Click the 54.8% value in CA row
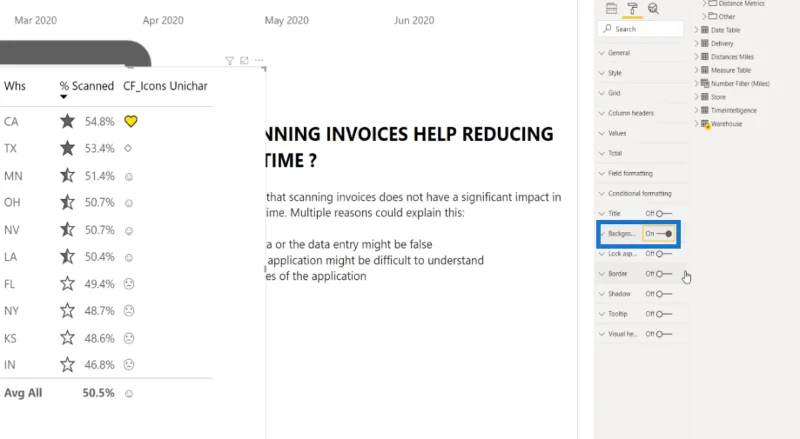This screenshot has height=439, width=800. 99,121
